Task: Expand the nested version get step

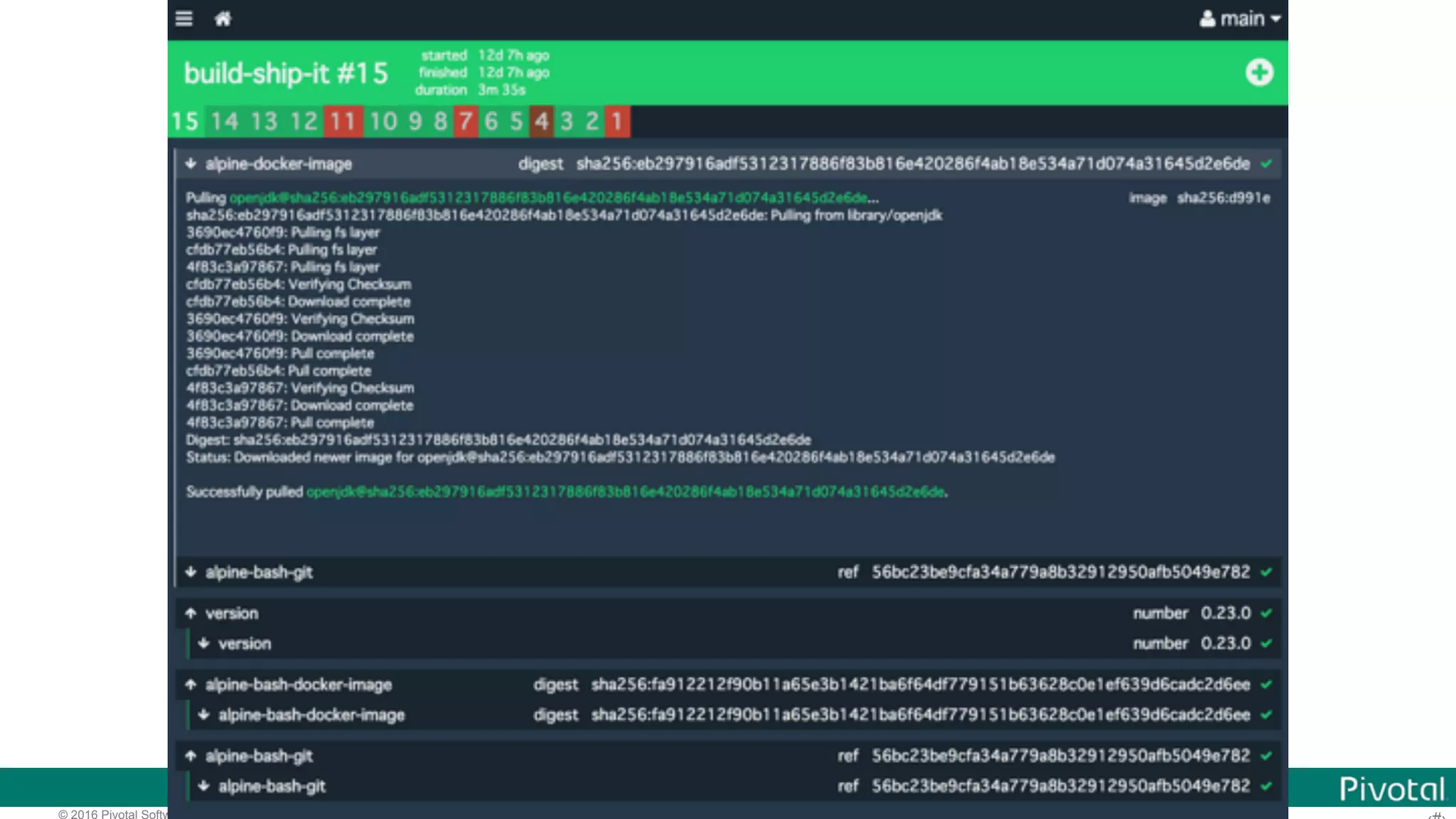Action: tap(244, 643)
